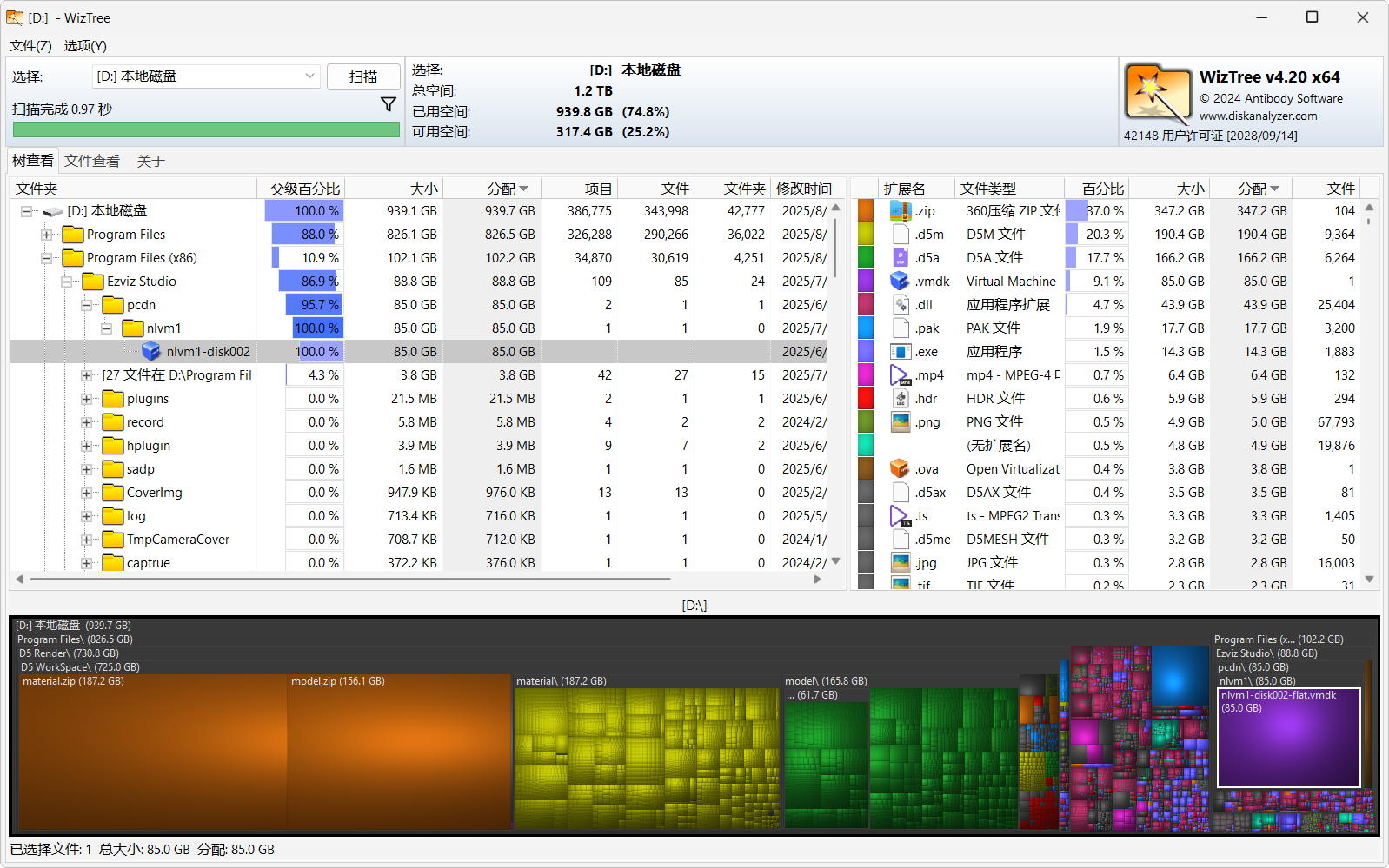Click the 扫描 scan button

(363, 76)
